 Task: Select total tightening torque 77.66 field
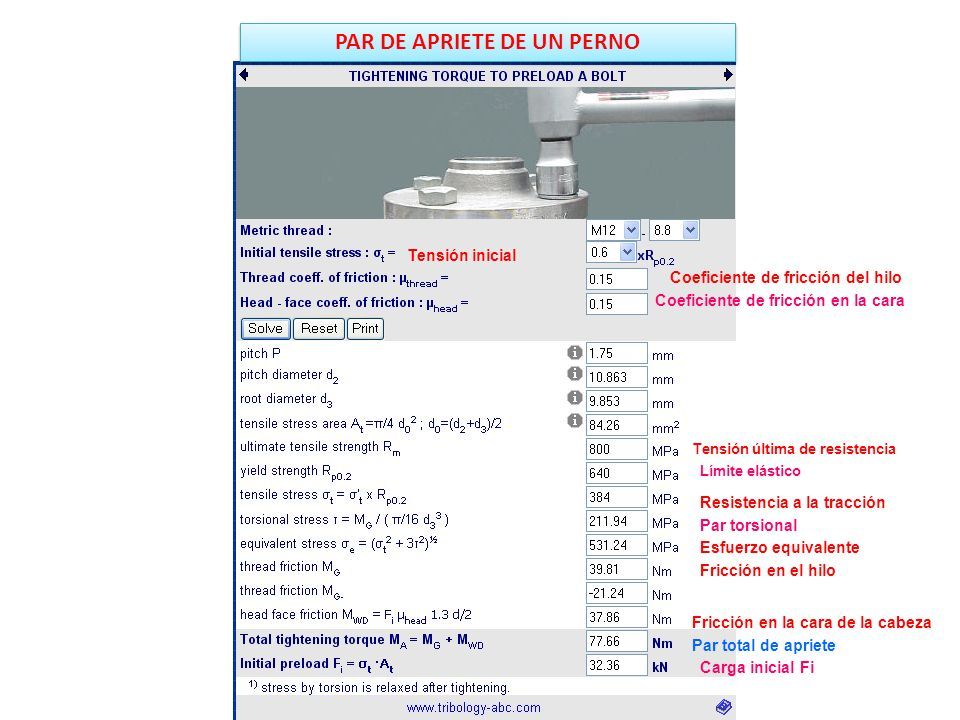[x=617, y=641]
